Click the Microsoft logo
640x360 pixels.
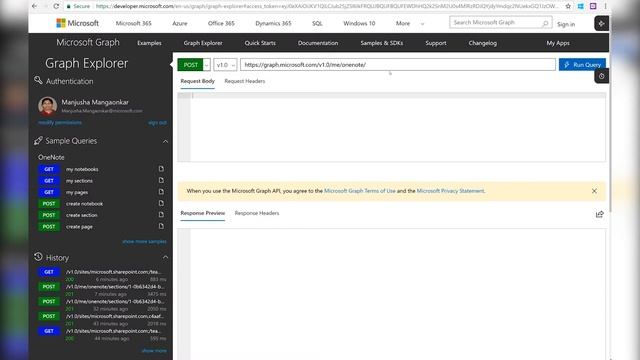[x=78, y=23]
